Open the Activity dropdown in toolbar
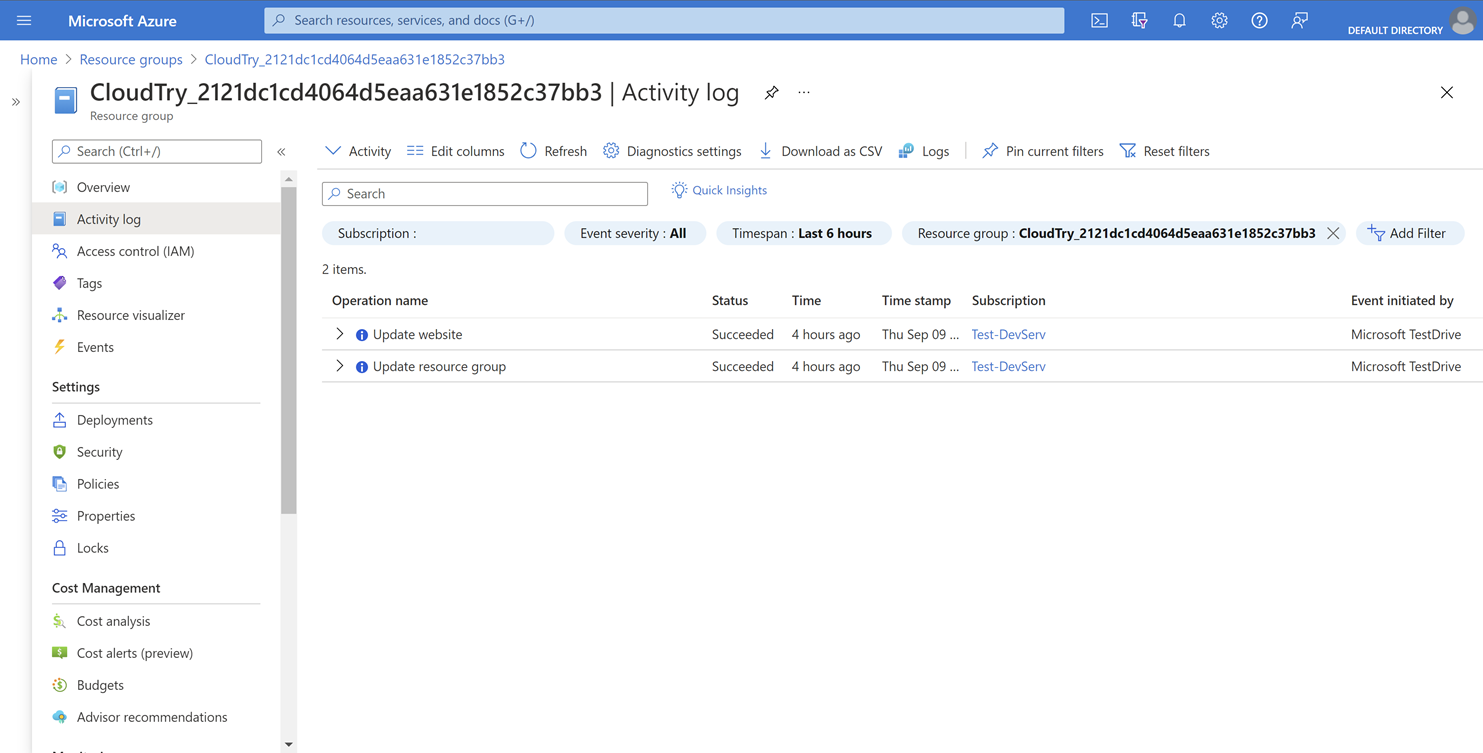The height and width of the screenshot is (753, 1483). coord(358,151)
